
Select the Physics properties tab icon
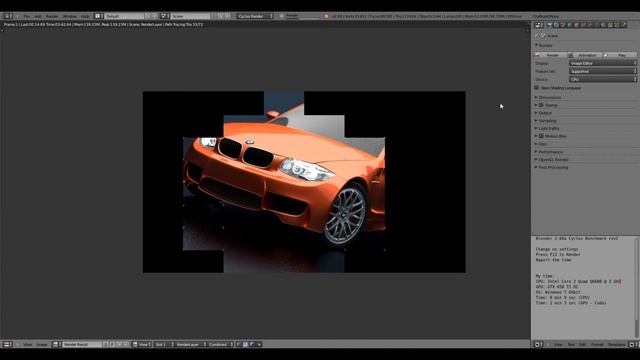pos(624,25)
